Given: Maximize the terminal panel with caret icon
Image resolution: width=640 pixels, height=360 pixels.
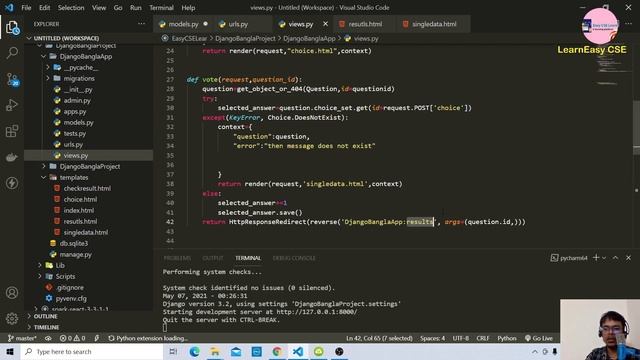Looking at the screenshot, I should (x=615, y=258).
